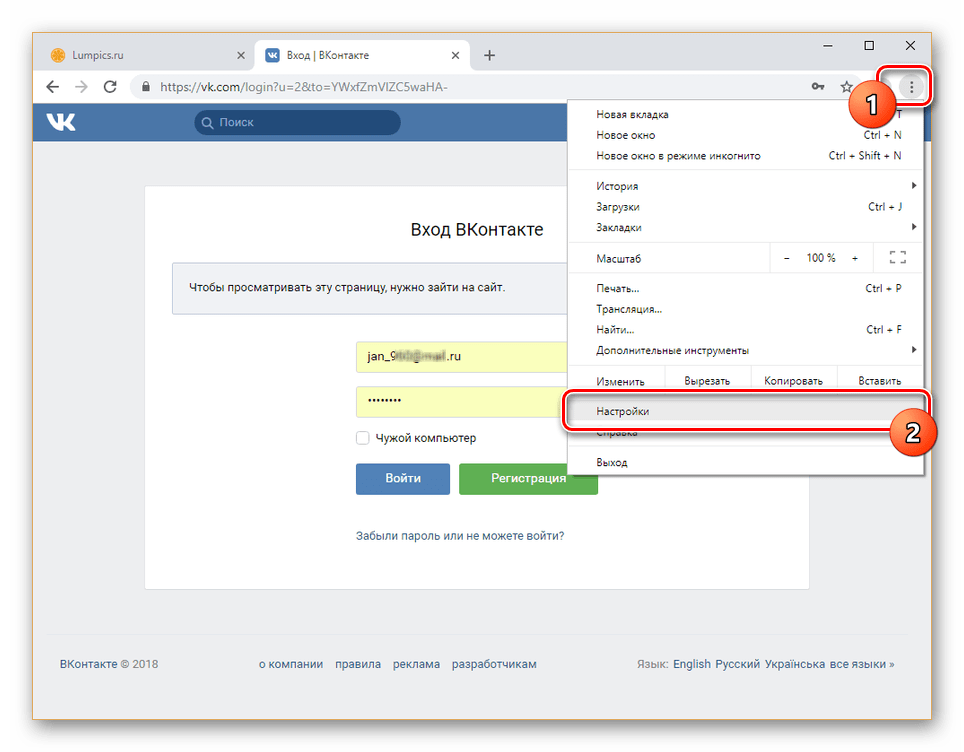This screenshot has height=752, width=964.
Task: Expand the История submenu
Action: tap(745, 186)
